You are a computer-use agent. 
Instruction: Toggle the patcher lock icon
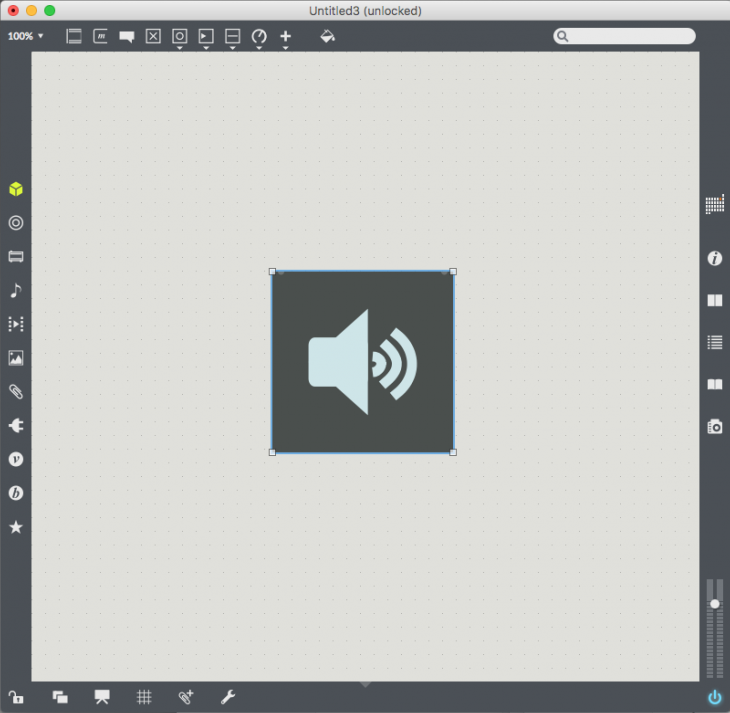(x=16, y=697)
